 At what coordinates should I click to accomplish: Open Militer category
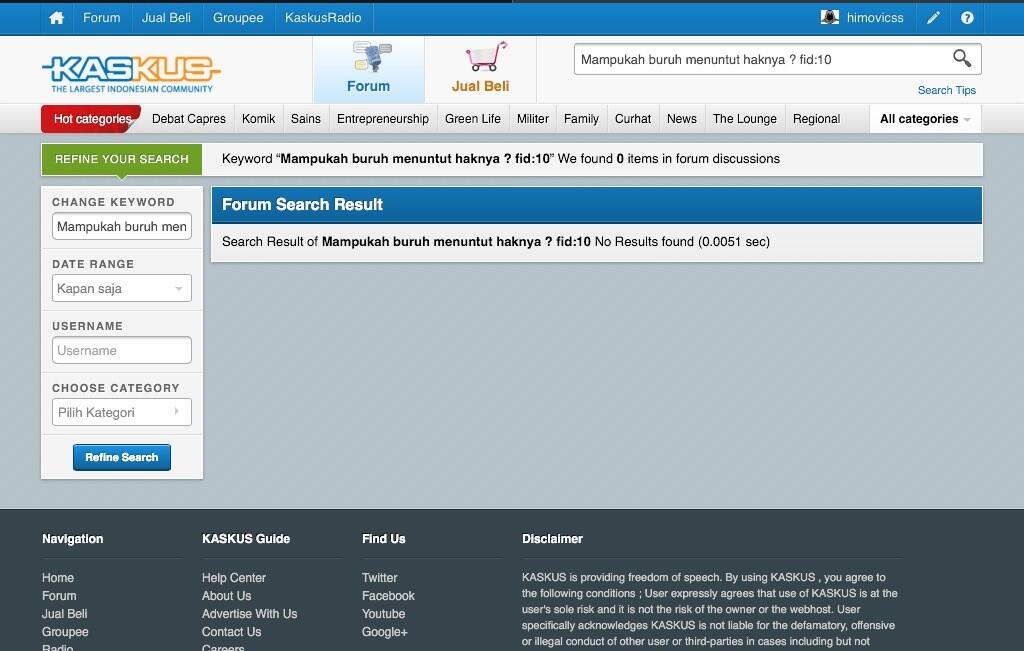pos(532,119)
